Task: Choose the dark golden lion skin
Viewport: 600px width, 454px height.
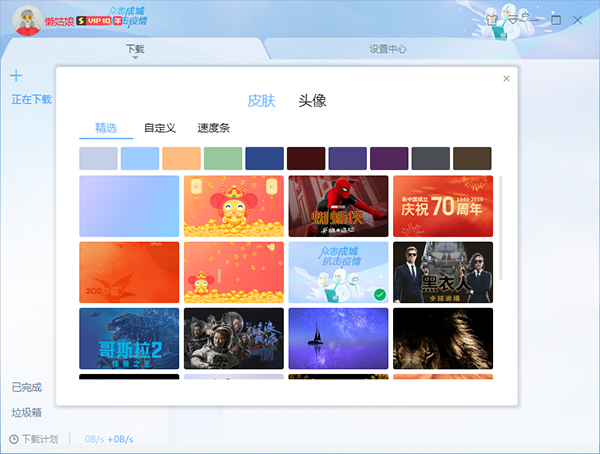Action: [443, 338]
